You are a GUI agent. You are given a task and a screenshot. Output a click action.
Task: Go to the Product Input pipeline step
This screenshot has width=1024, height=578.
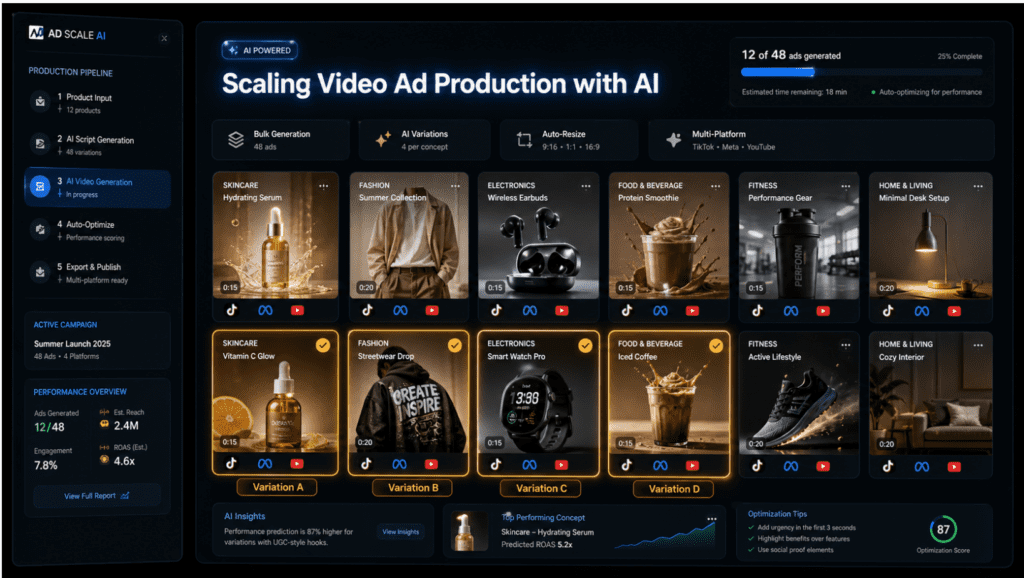pyautogui.click(x=97, y=103)
